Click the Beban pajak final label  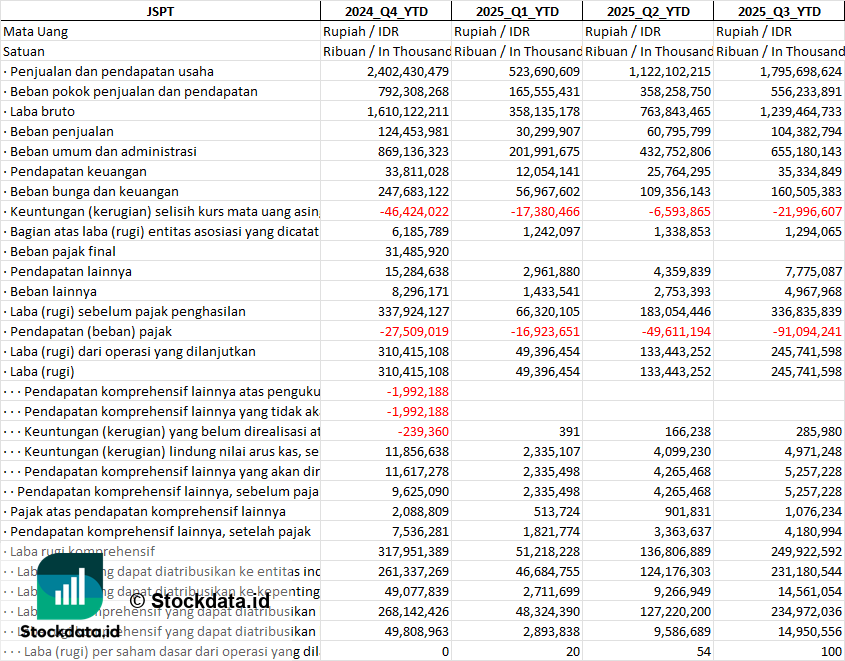pos(63,252)
